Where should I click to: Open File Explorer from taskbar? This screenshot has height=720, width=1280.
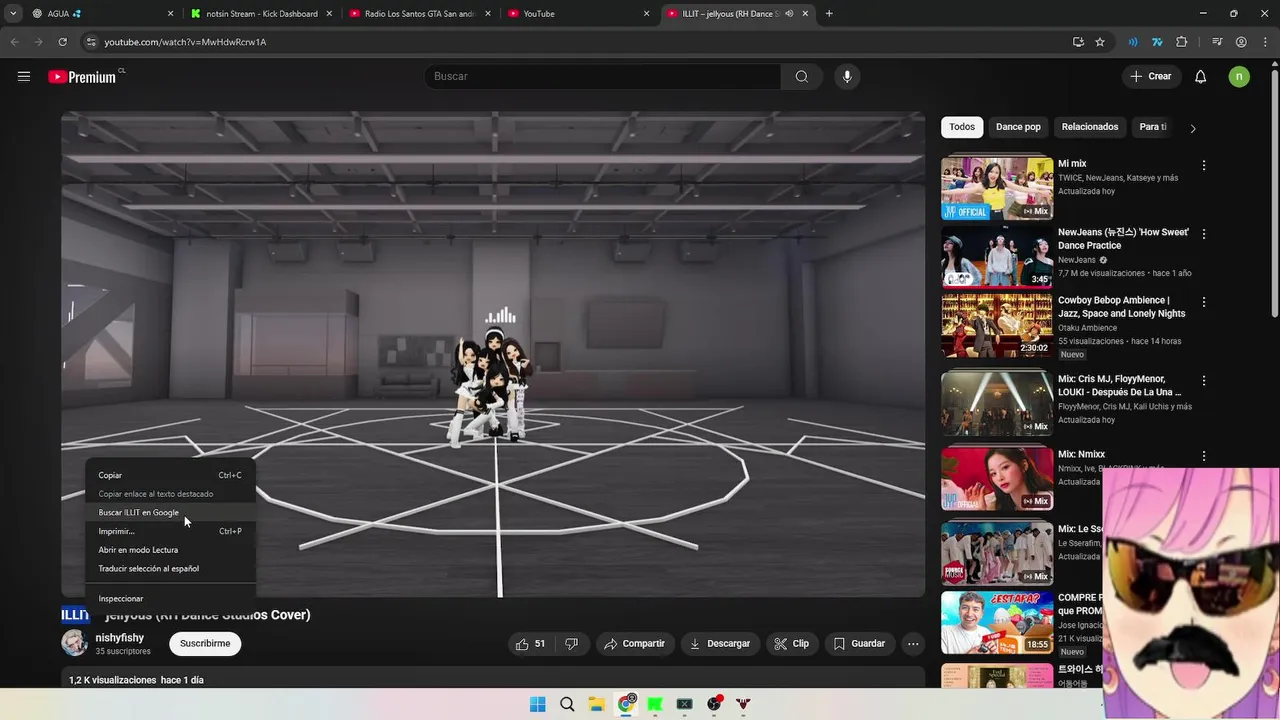tap(596, 704)
